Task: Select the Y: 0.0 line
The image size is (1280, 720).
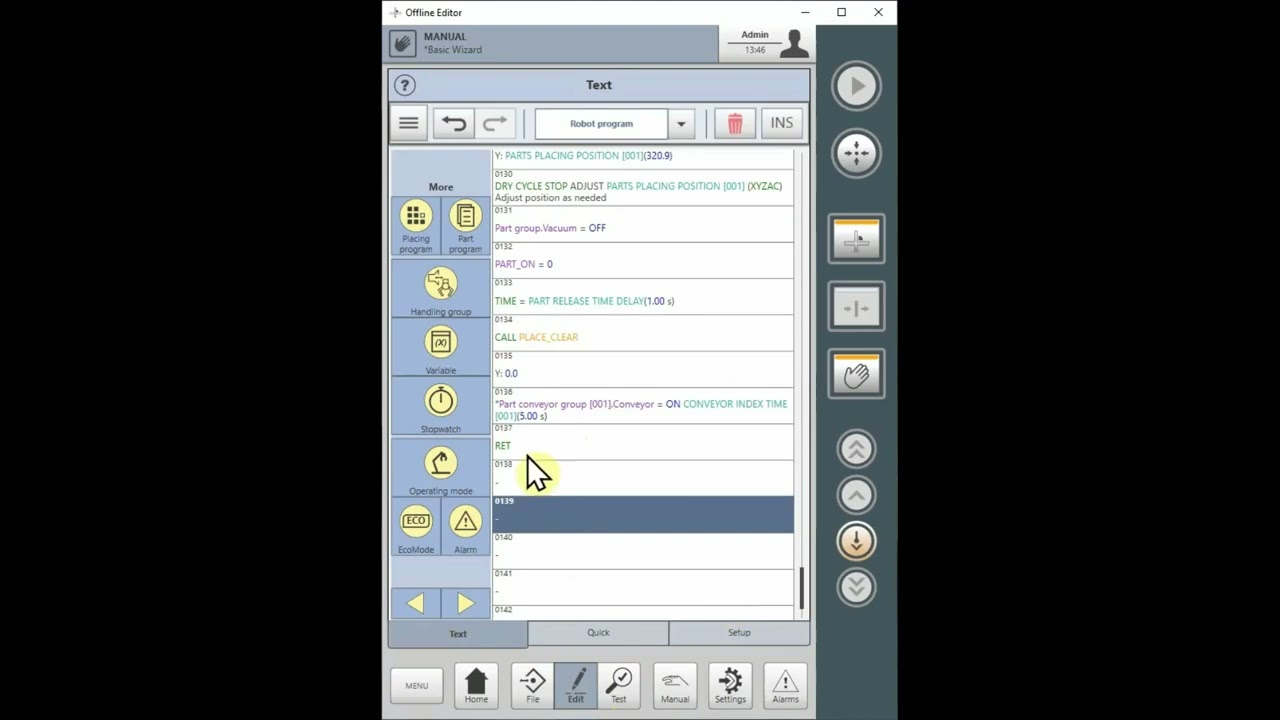Action: (x=643, y=369)
